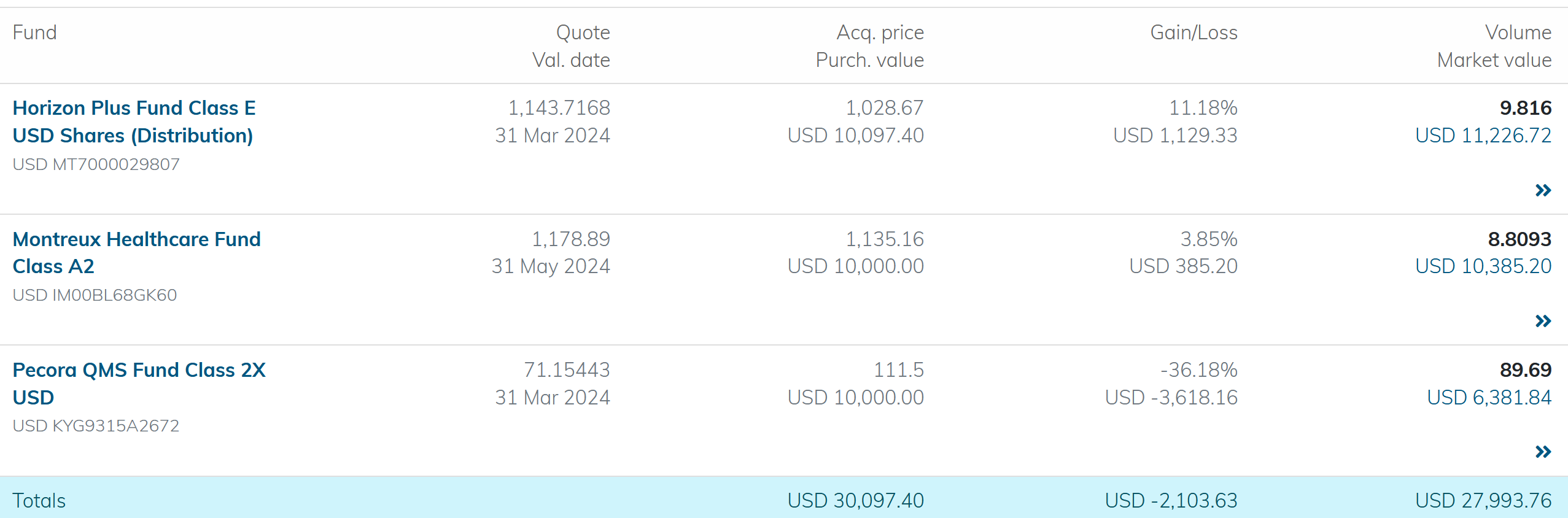This screenshot has height=518, width=1568.
Task: Select the Totals row label
Action: coord(39,501)
